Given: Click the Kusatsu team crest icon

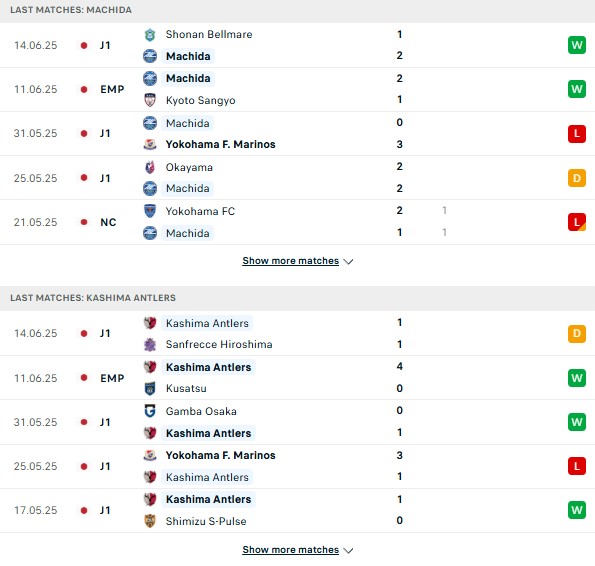Looking at the screenshot, I should pos(150,388).
